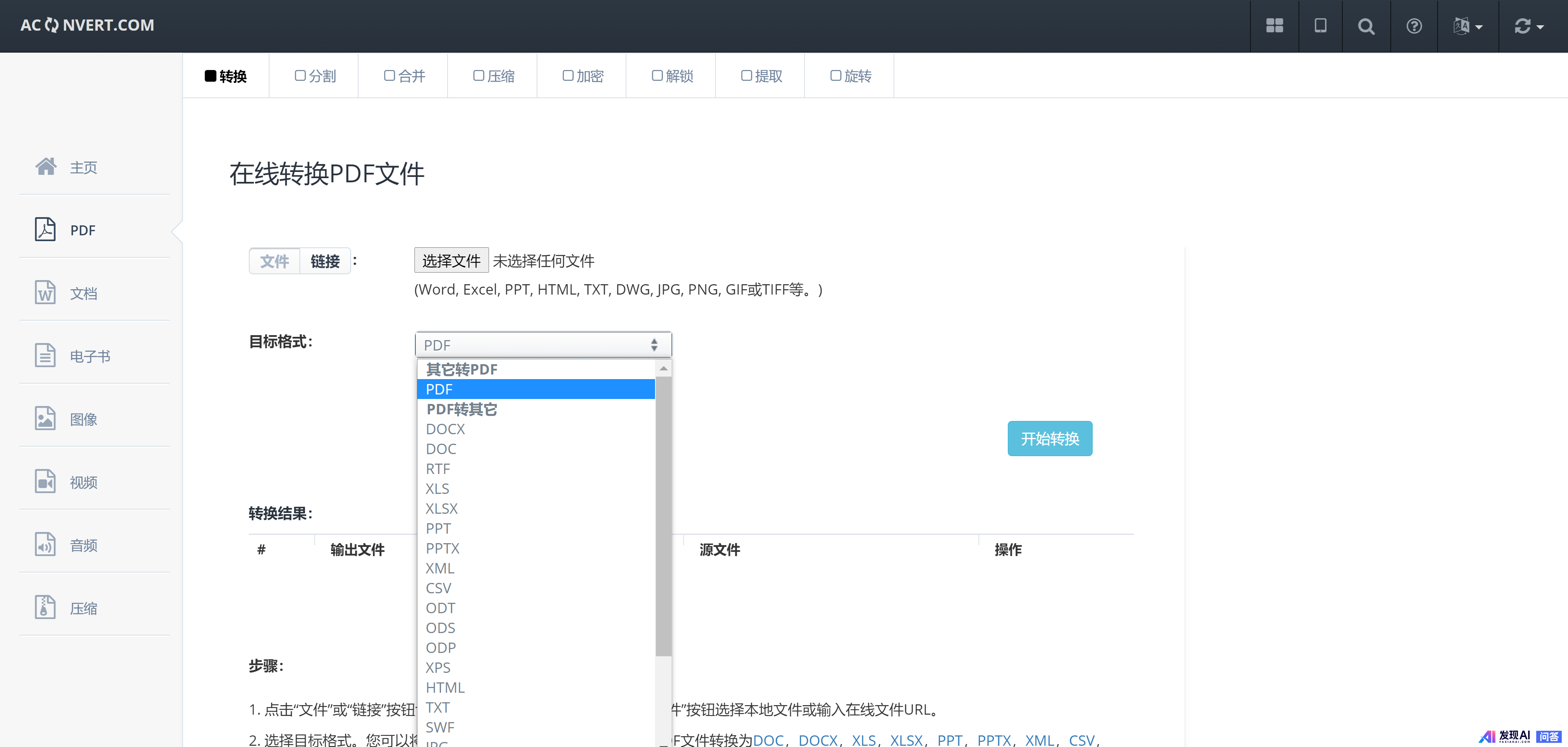The image size is (1568, 747).
Task: Select the 文件 source toggle
Action: (x=275, y=261)
